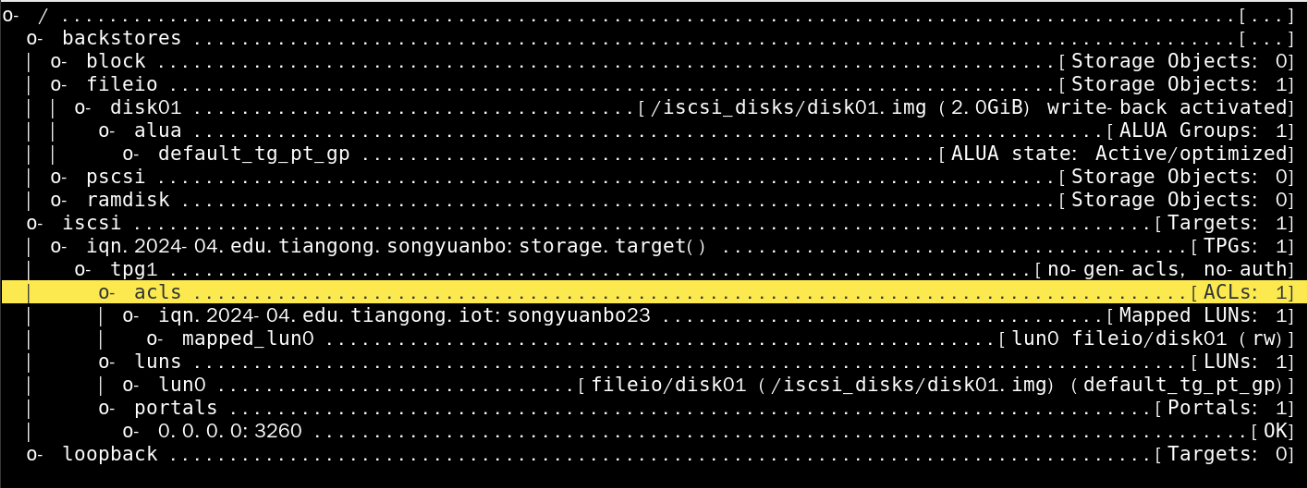Select the block backstore entry
Viewport: 1307px width, 488px height.
(x=115, y=61)
